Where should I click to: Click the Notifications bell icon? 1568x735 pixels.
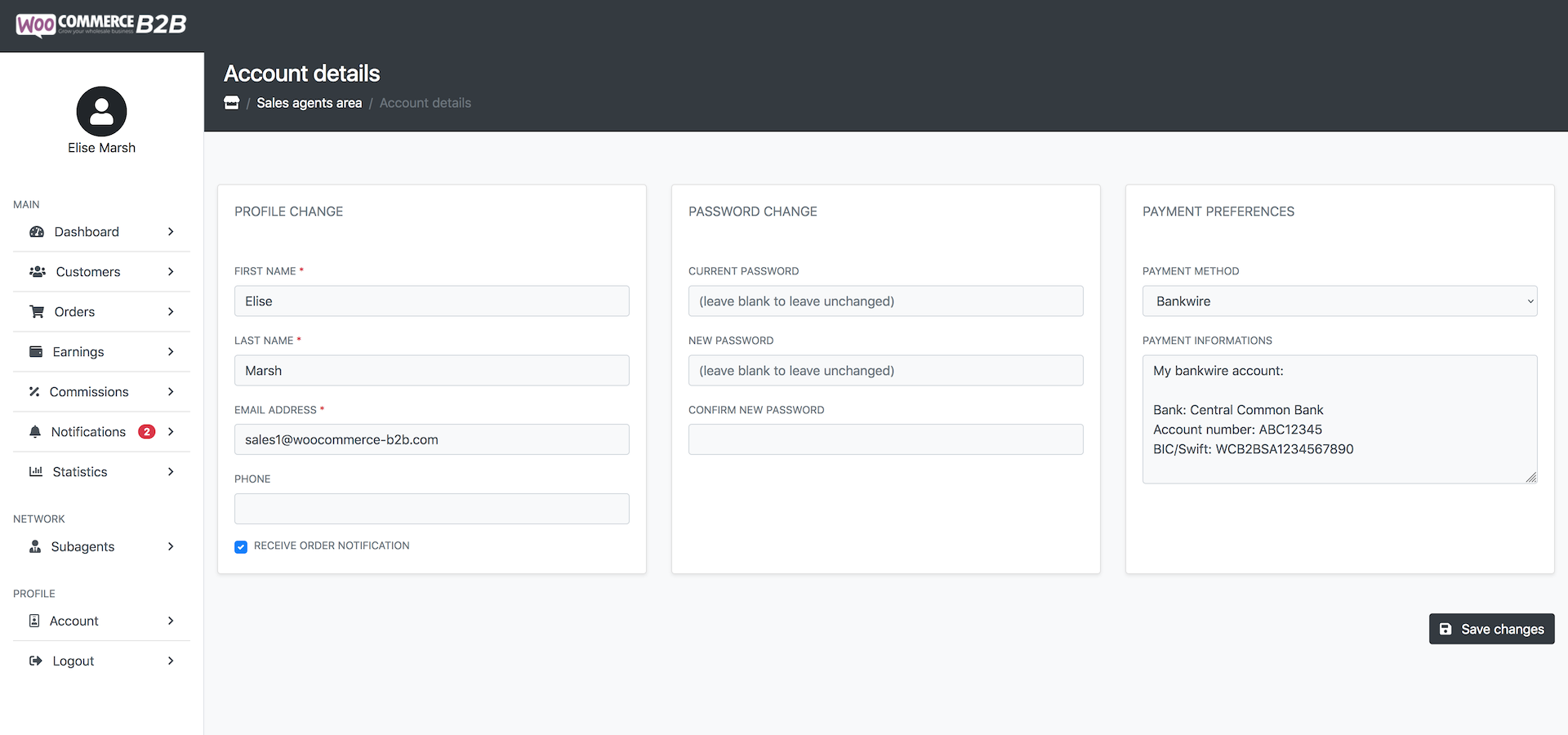pyautogui.click(x=35, y=432)
